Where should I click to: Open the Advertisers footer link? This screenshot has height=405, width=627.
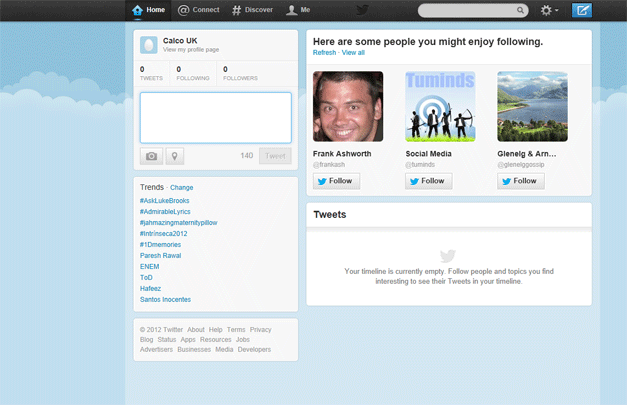pos(156,350)
